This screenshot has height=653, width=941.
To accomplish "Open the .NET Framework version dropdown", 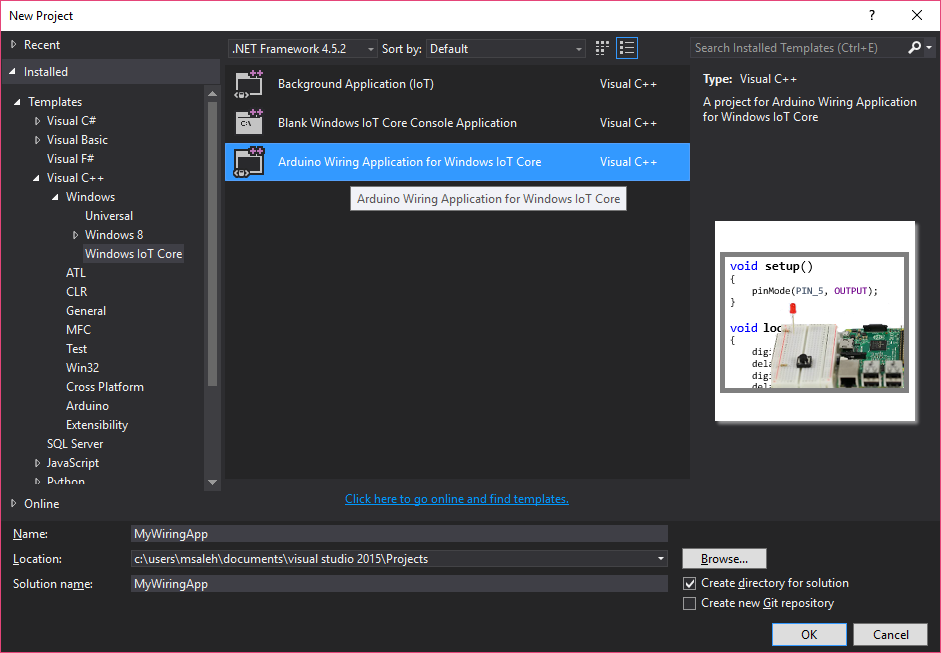I will click(303, 49).
